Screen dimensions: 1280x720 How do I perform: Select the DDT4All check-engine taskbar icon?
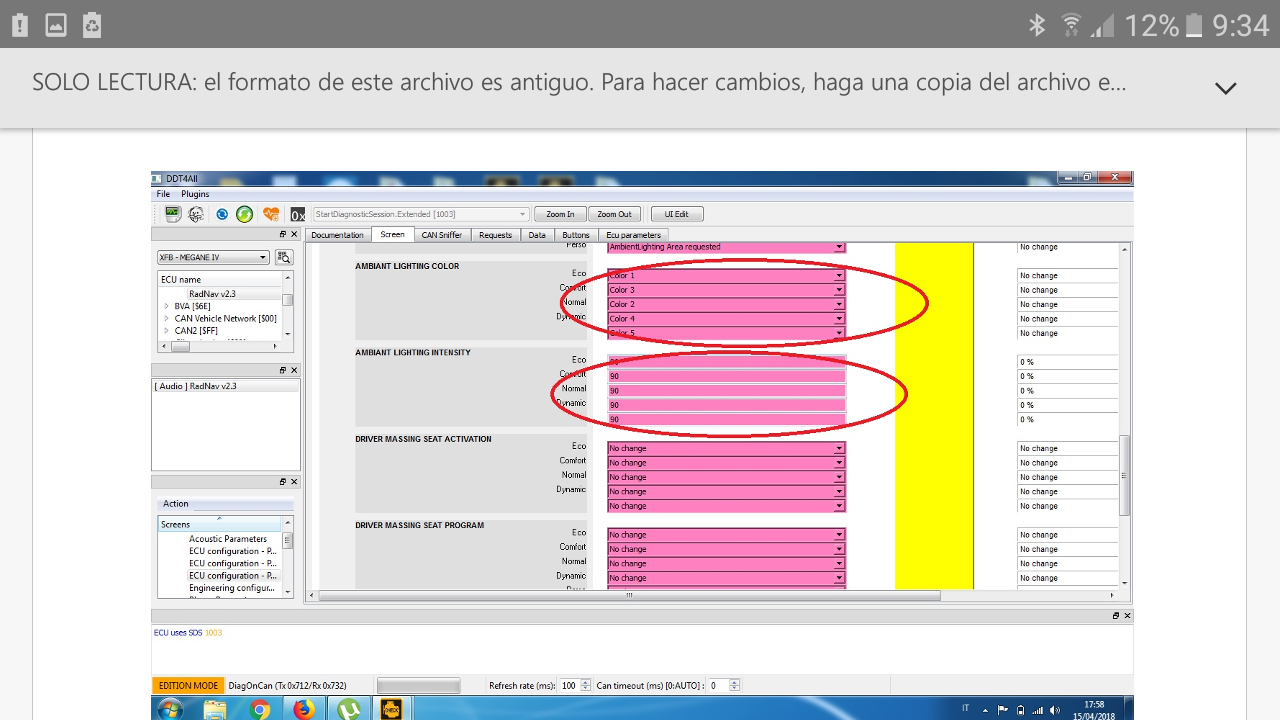coord(391,709)
